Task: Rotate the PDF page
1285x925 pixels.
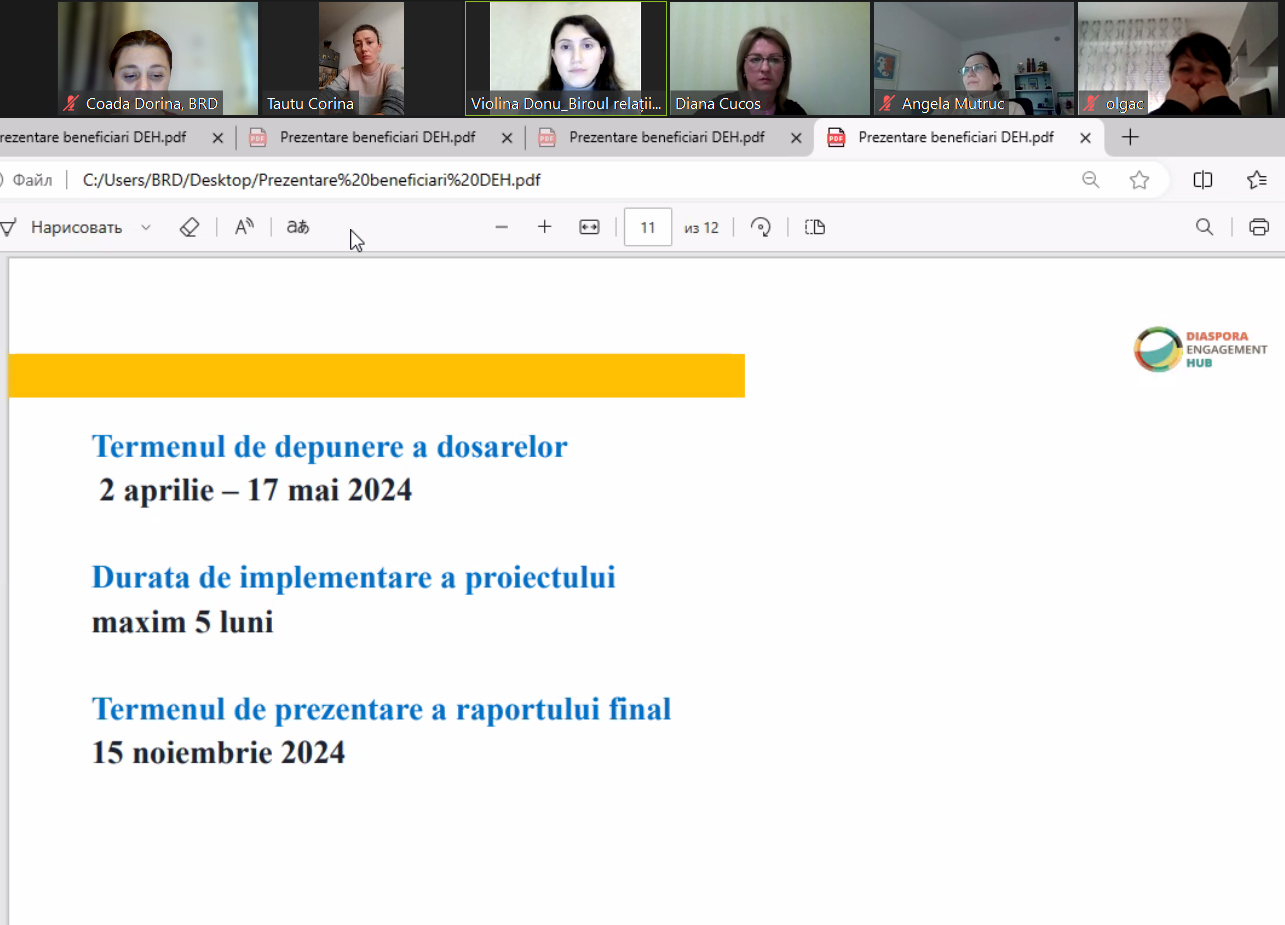Action: (761, 228)
